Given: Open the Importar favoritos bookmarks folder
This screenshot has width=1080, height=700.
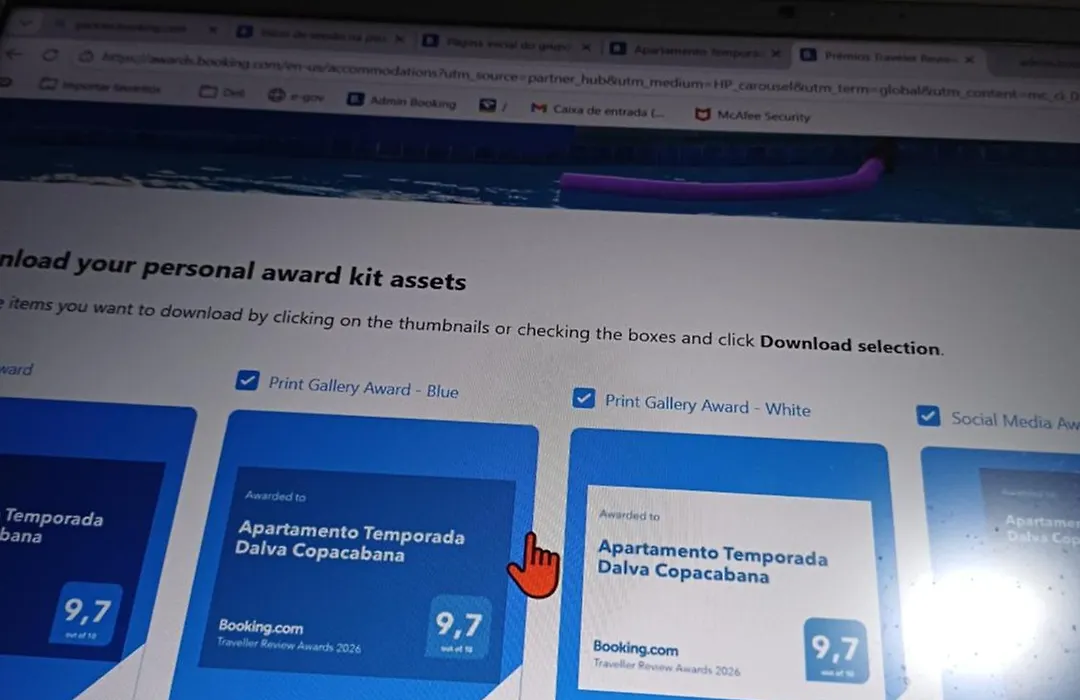Looking at the screenshot, I should [x=101, y=87].
